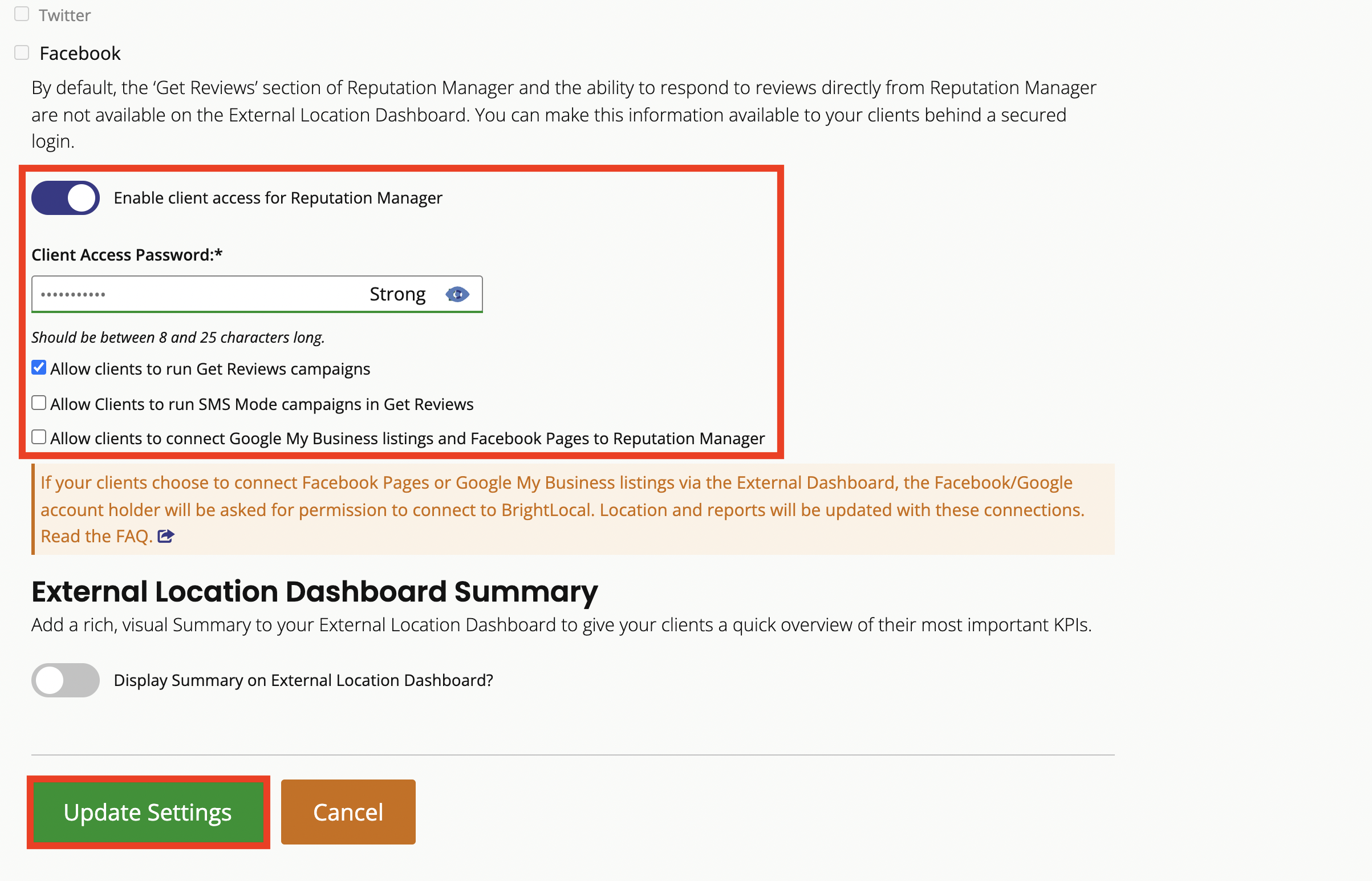This screenshot has height=881, width=1372.
Task: Click the Twitter label text
Action: [x=64, y=15]
